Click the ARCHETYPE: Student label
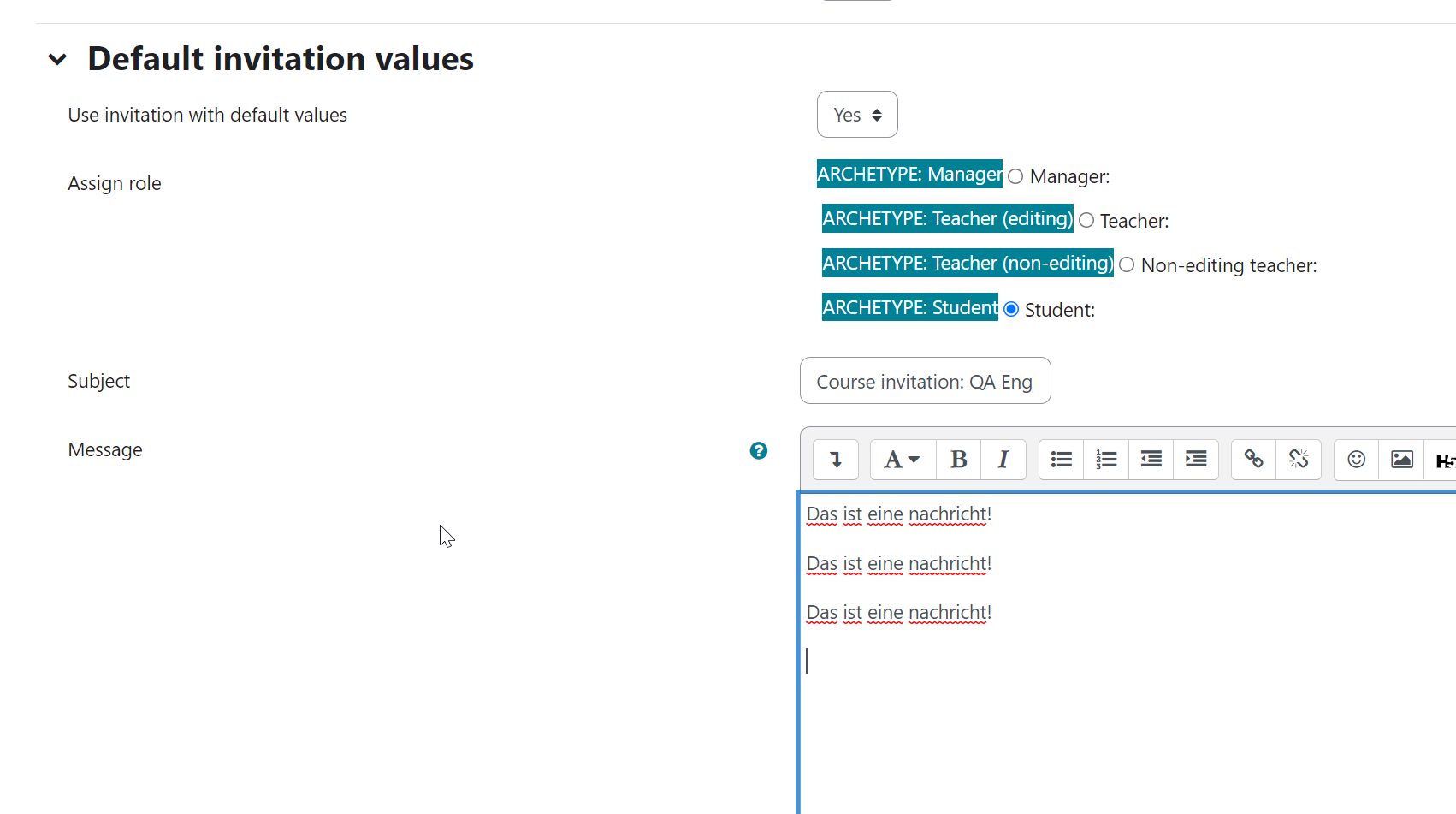The width and height of the screenshot is (1456, 814). click(909, 307)
